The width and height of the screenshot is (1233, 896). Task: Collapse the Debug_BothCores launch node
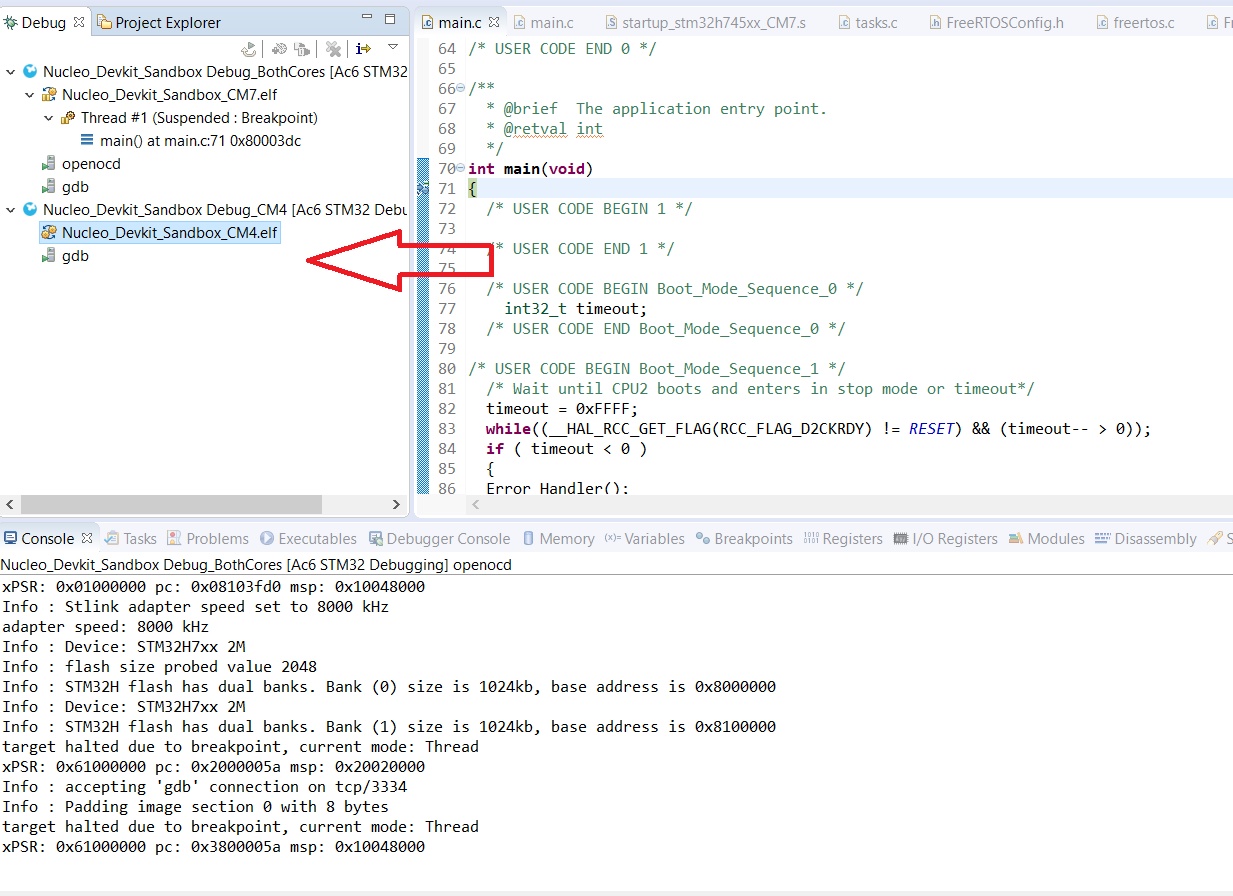(11, 72)
